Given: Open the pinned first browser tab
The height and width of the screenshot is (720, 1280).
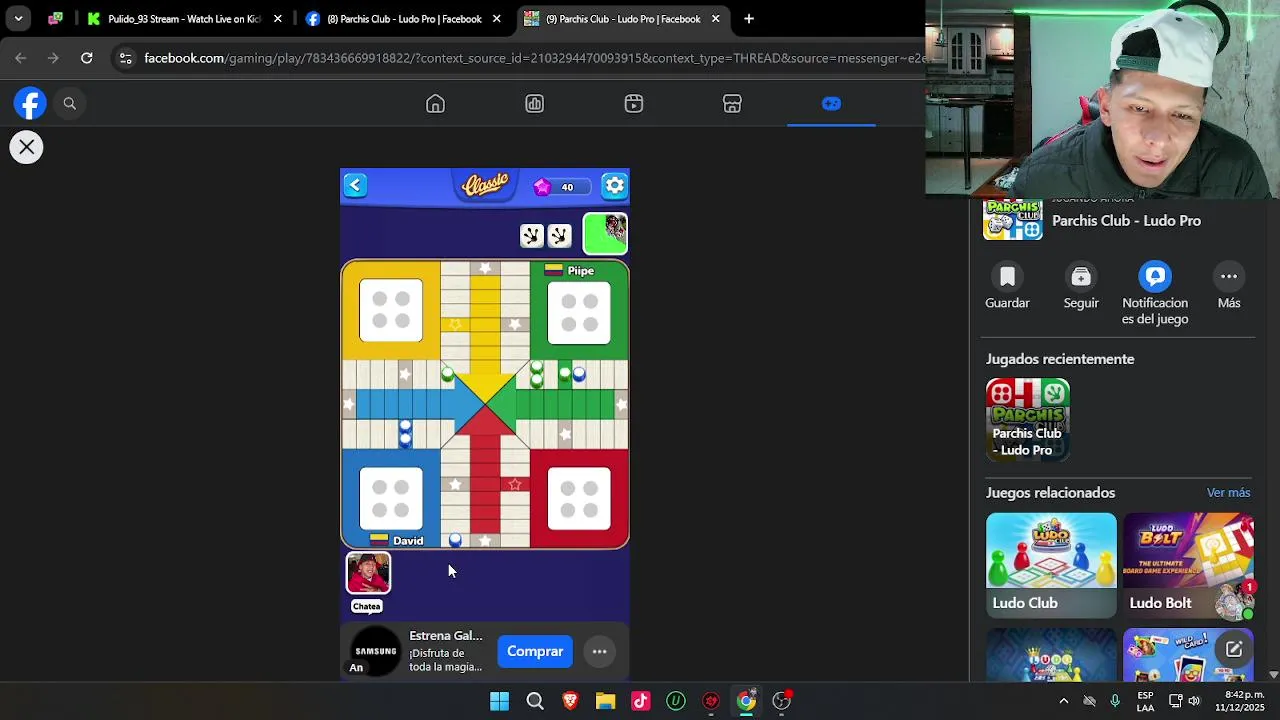Looking at the screenshot, I should (x=55, y=19).
